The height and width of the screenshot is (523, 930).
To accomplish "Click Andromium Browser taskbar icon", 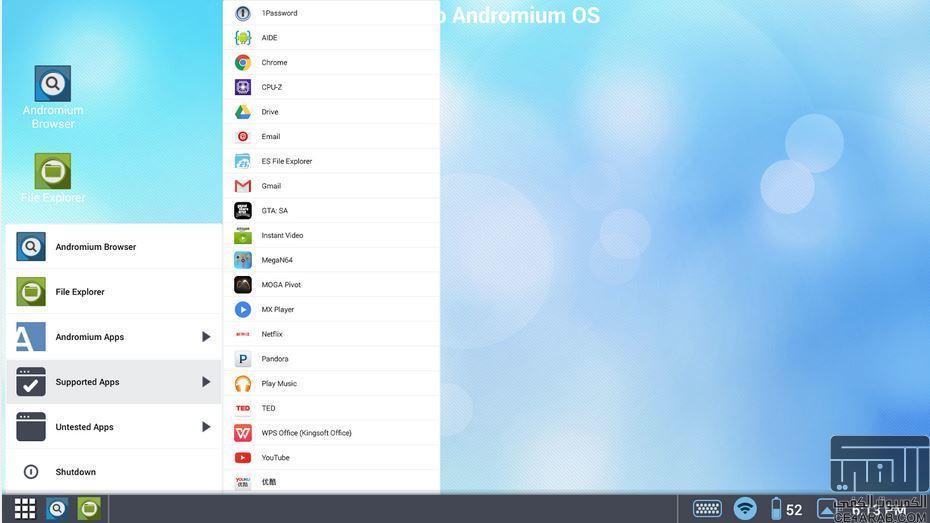I will [57, 508].
